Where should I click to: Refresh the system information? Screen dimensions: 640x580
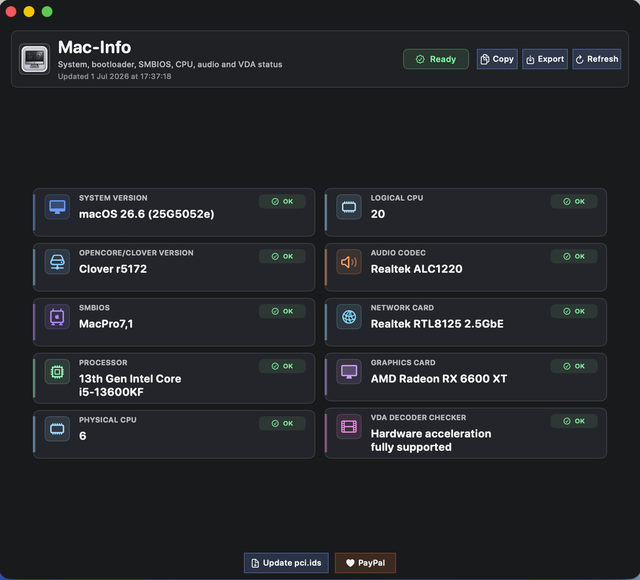pyautogui.click(x=597, y=59)
